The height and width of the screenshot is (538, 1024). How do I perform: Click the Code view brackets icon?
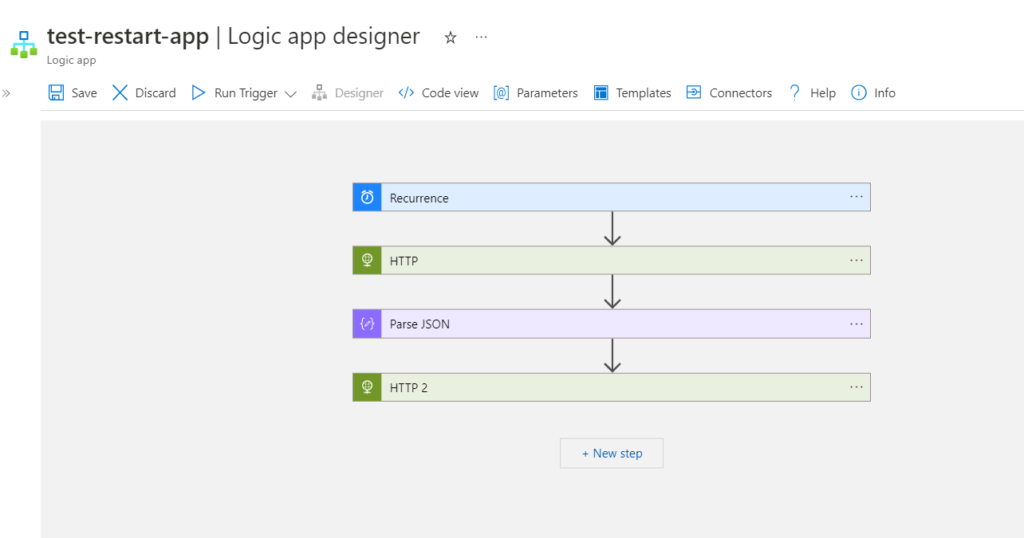click(406, 93)
